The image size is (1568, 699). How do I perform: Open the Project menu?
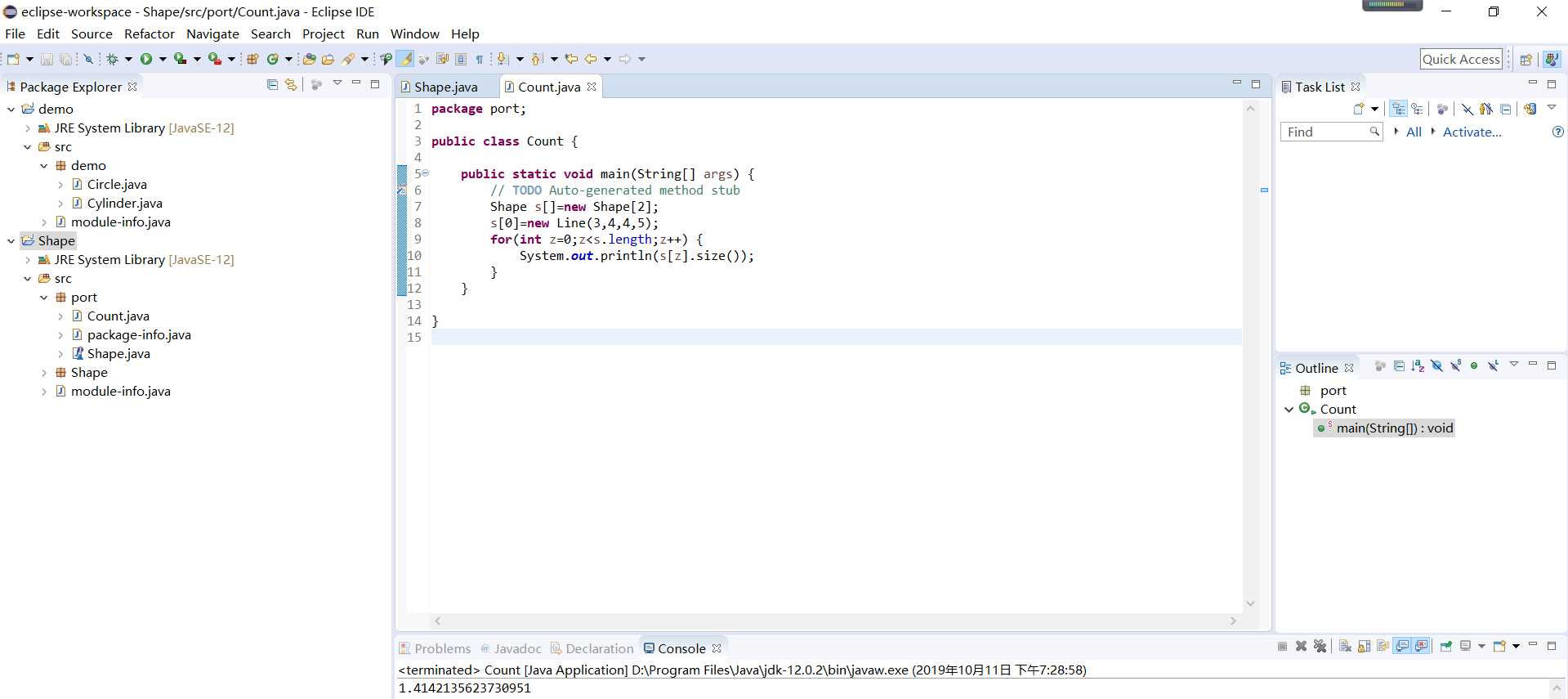(324, 34)
